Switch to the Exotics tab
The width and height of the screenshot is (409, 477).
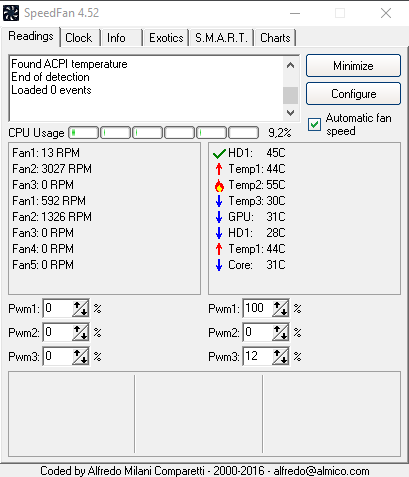166,38
